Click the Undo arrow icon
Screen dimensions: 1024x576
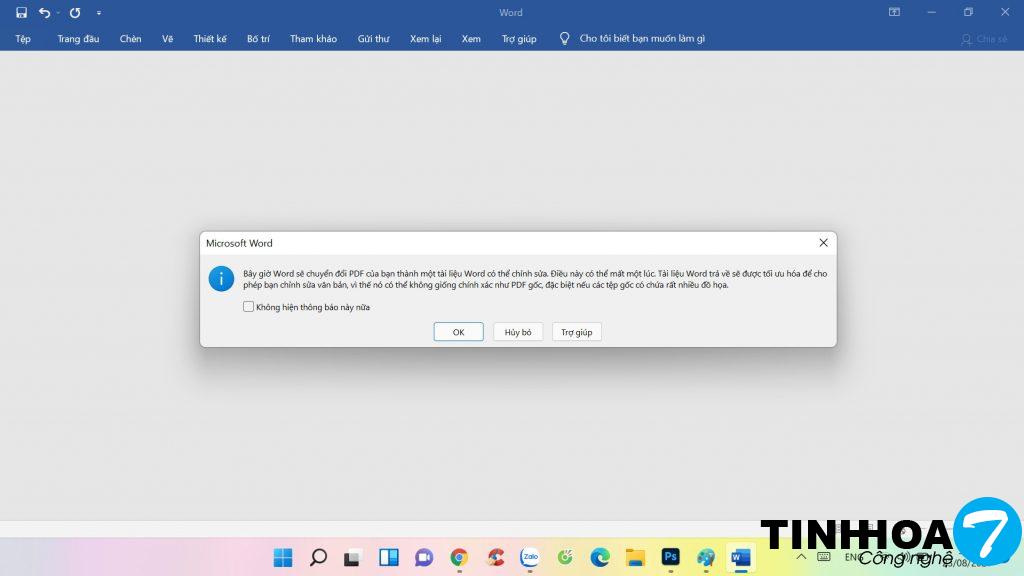click(44, 13)
